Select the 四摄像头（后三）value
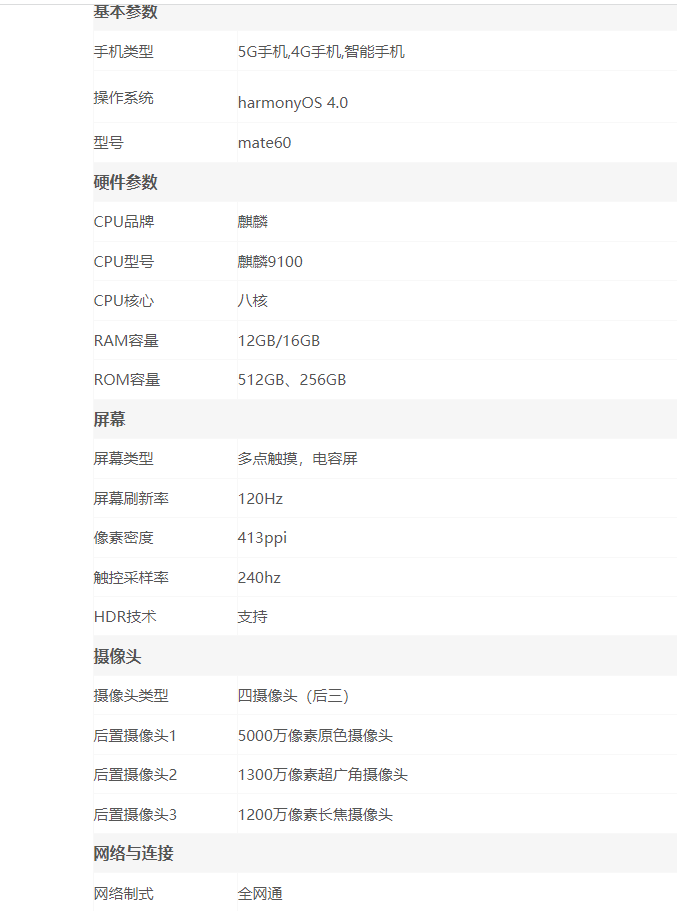Image resolution: width=677 pixels, height=911 pixels. [x=293, y=695]
